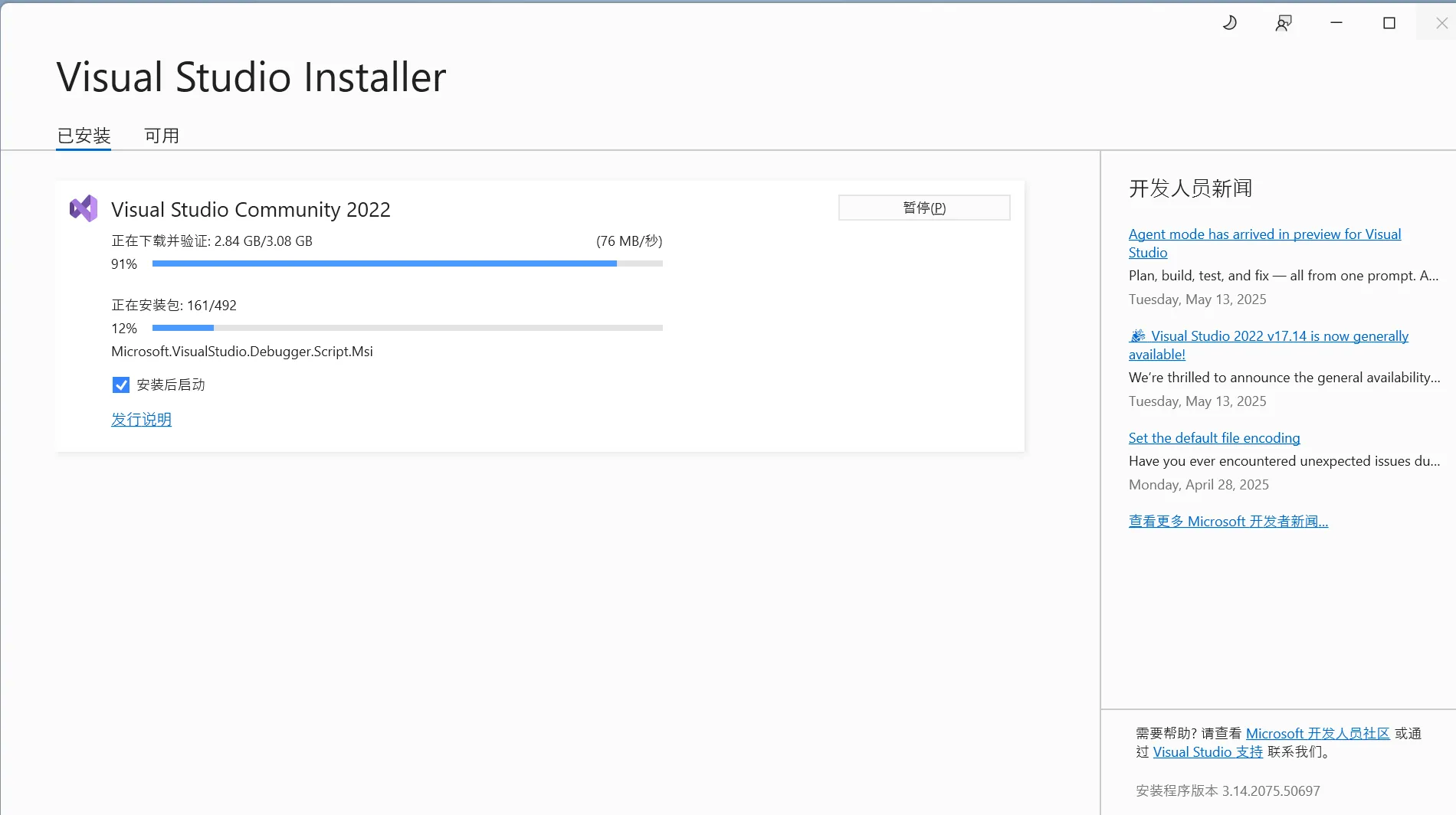Pause installation with 暂停(P) button
Image resolution: width=1456 pixels, height=815 pixels.
click(924, 208)
